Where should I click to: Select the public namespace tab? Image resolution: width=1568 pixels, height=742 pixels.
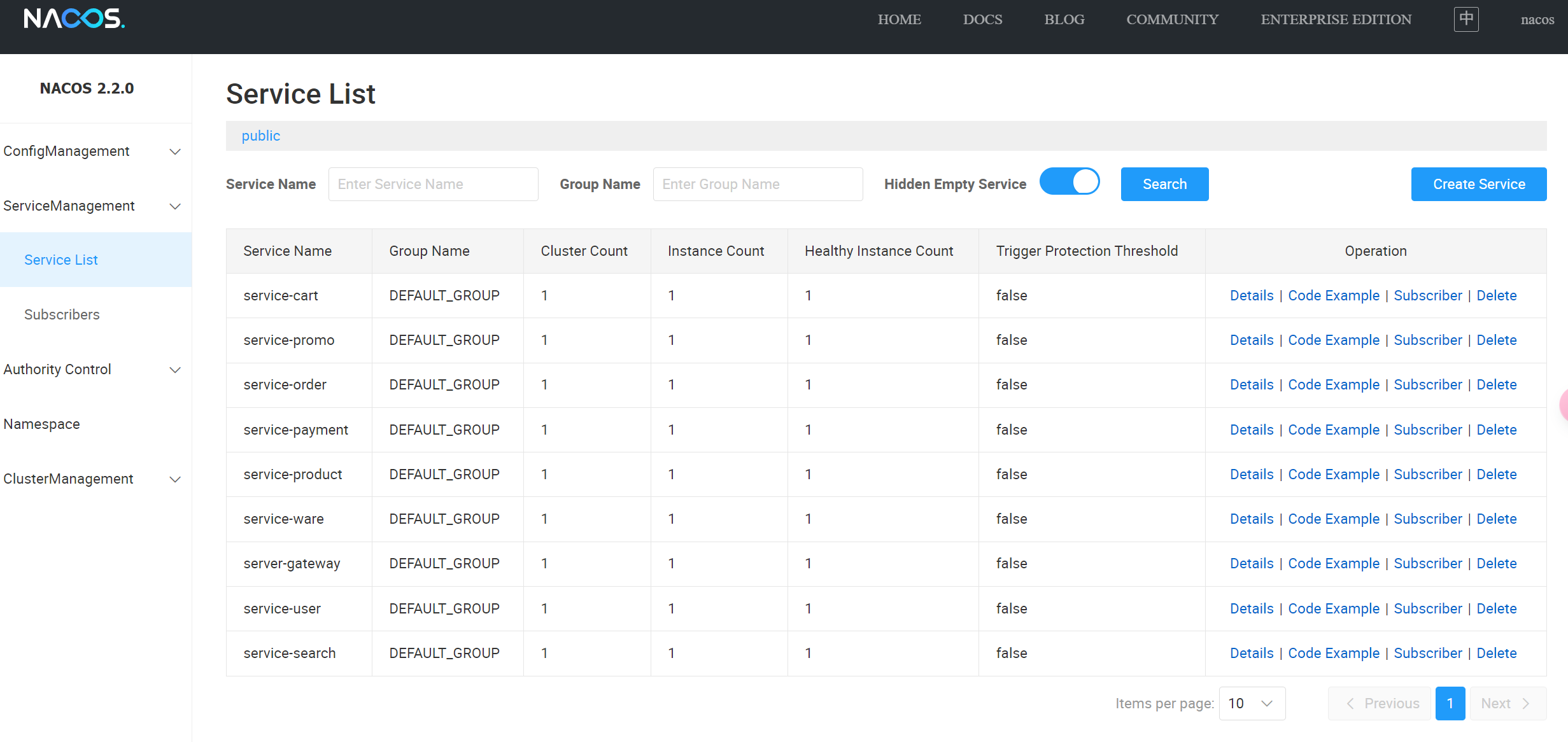260,136
